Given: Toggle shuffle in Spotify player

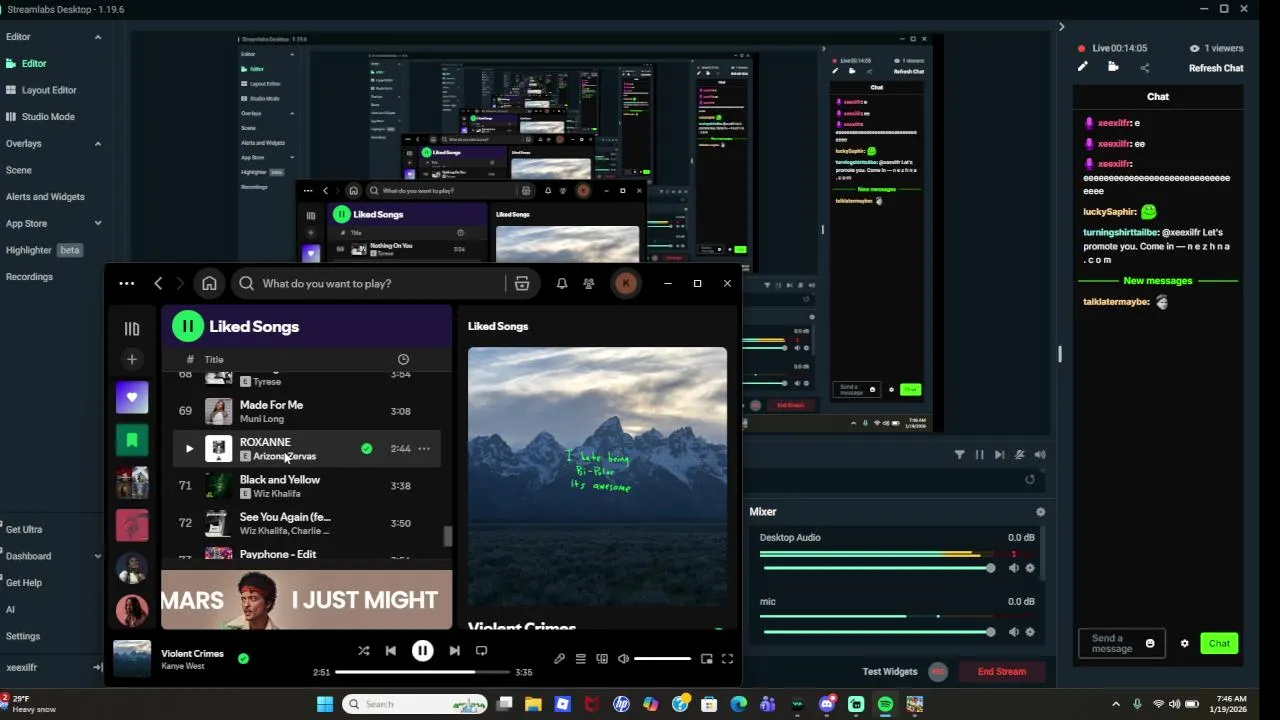Looking at the screenshot, I should 364,650.
